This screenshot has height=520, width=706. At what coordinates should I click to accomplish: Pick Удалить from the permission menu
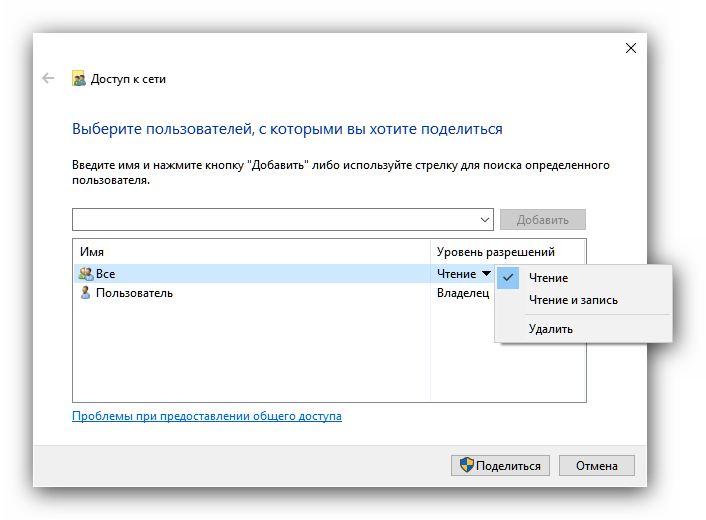coord(550,329)
